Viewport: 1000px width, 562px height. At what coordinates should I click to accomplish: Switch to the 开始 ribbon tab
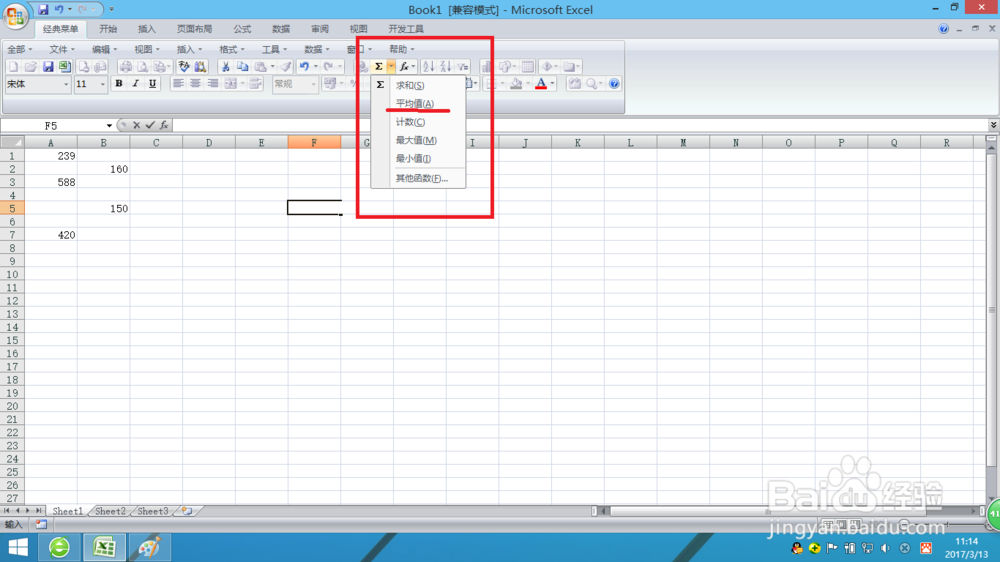coord(108,29)
